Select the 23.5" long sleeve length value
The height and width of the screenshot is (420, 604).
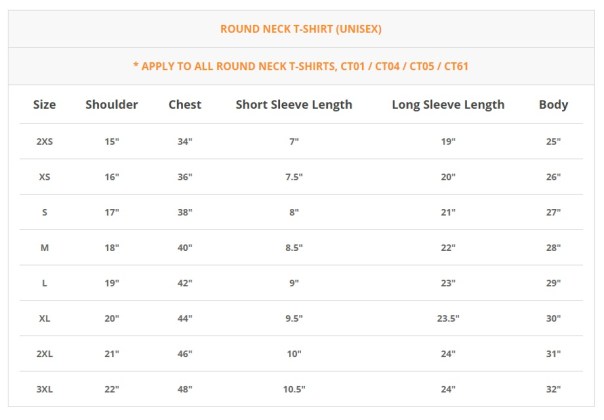(448, 318)
